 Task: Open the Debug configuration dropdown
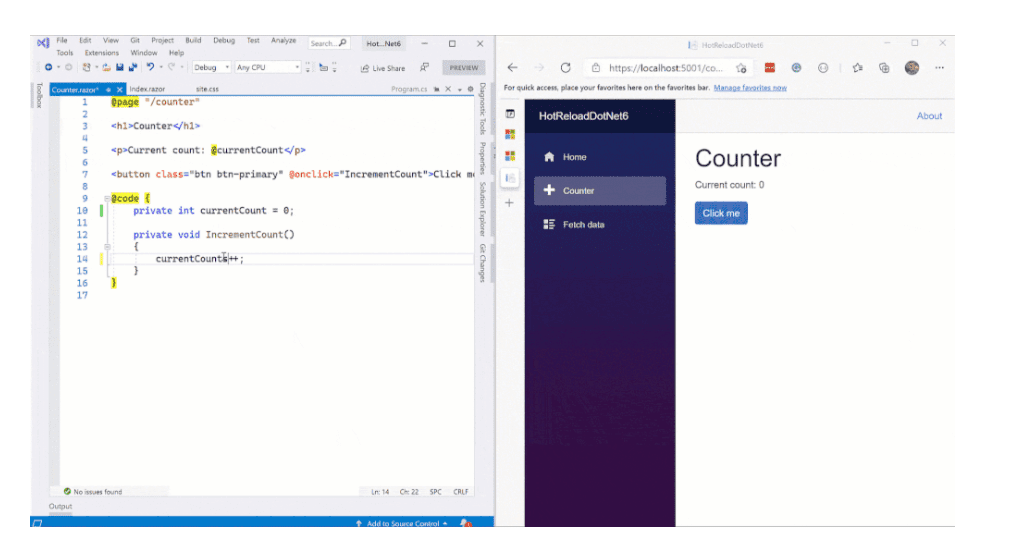point(211,67)
